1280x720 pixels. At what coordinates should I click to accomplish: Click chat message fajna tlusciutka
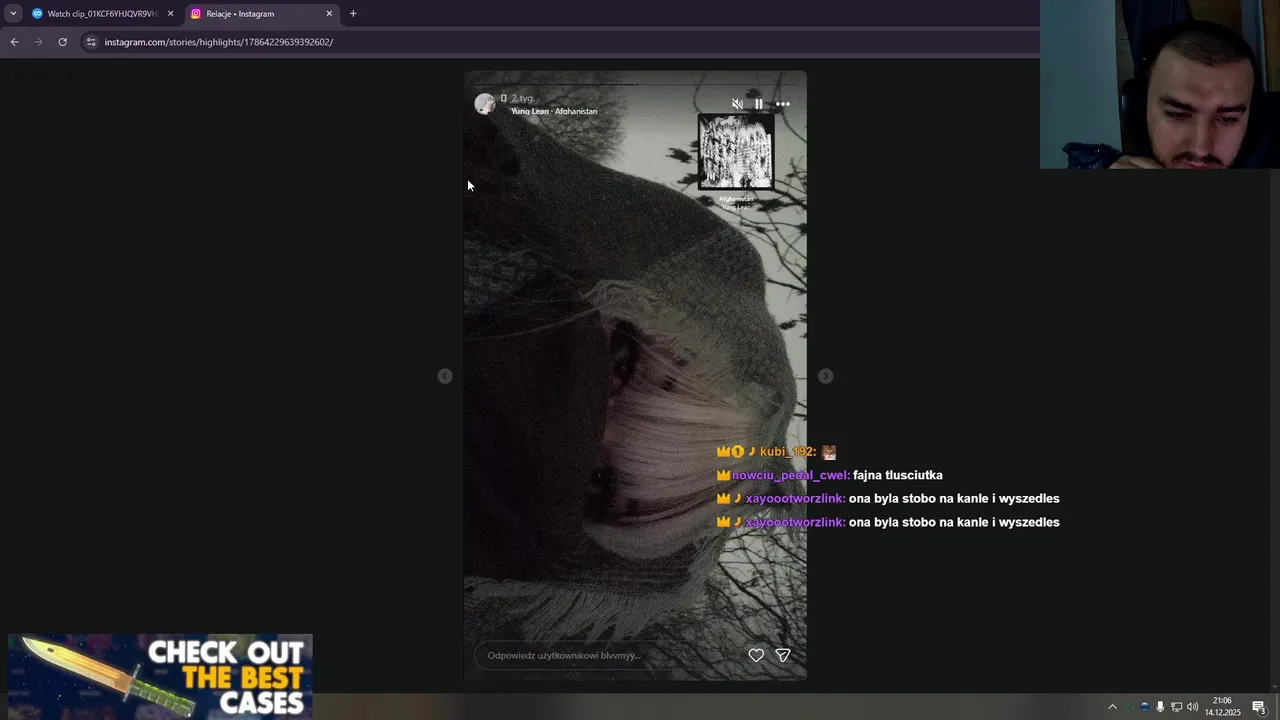click(x=898, y=476)
